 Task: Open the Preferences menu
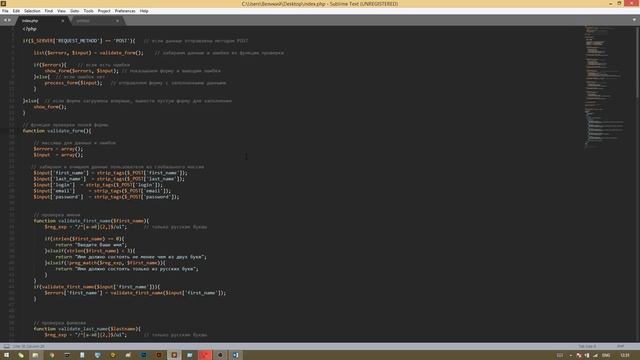click(x=125, y=11)
